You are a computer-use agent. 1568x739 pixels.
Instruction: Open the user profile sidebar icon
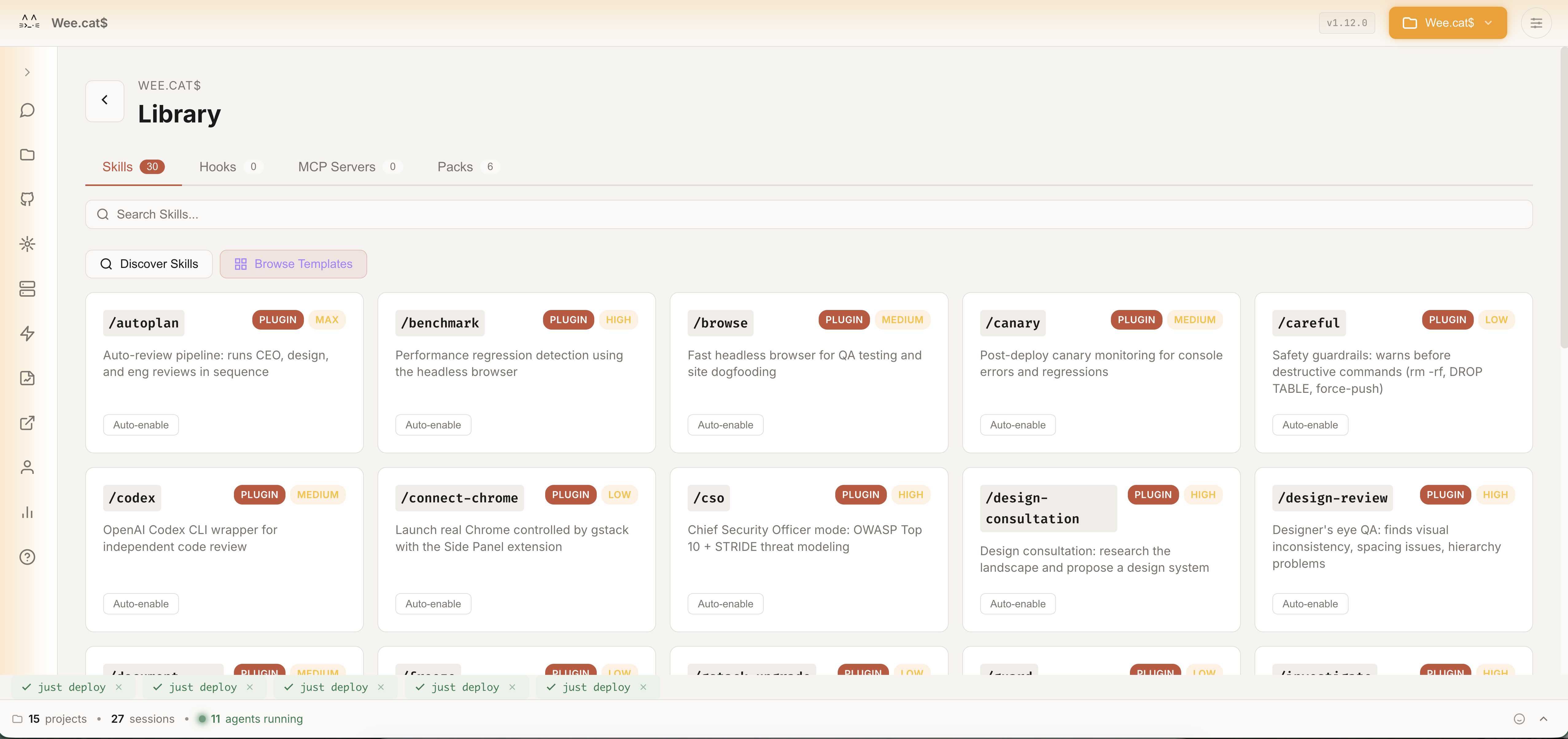[x=27, y=467]
